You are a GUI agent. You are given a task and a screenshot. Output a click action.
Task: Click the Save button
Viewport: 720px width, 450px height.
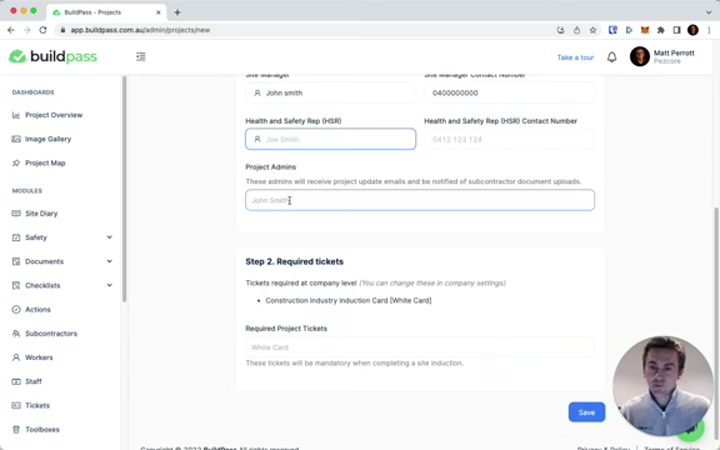point(586,412)
